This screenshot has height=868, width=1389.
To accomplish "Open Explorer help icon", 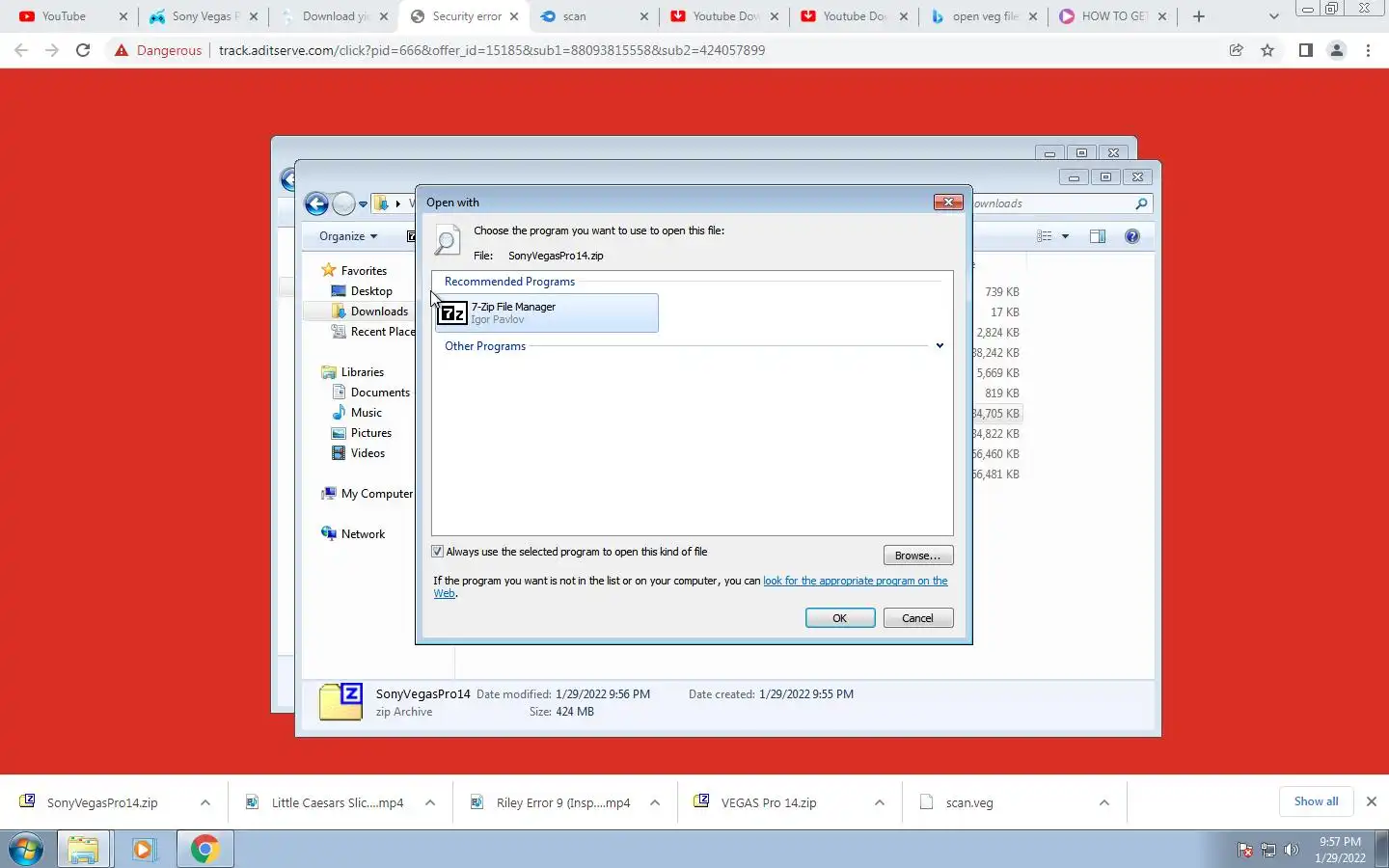I will tap(1132, 236).
